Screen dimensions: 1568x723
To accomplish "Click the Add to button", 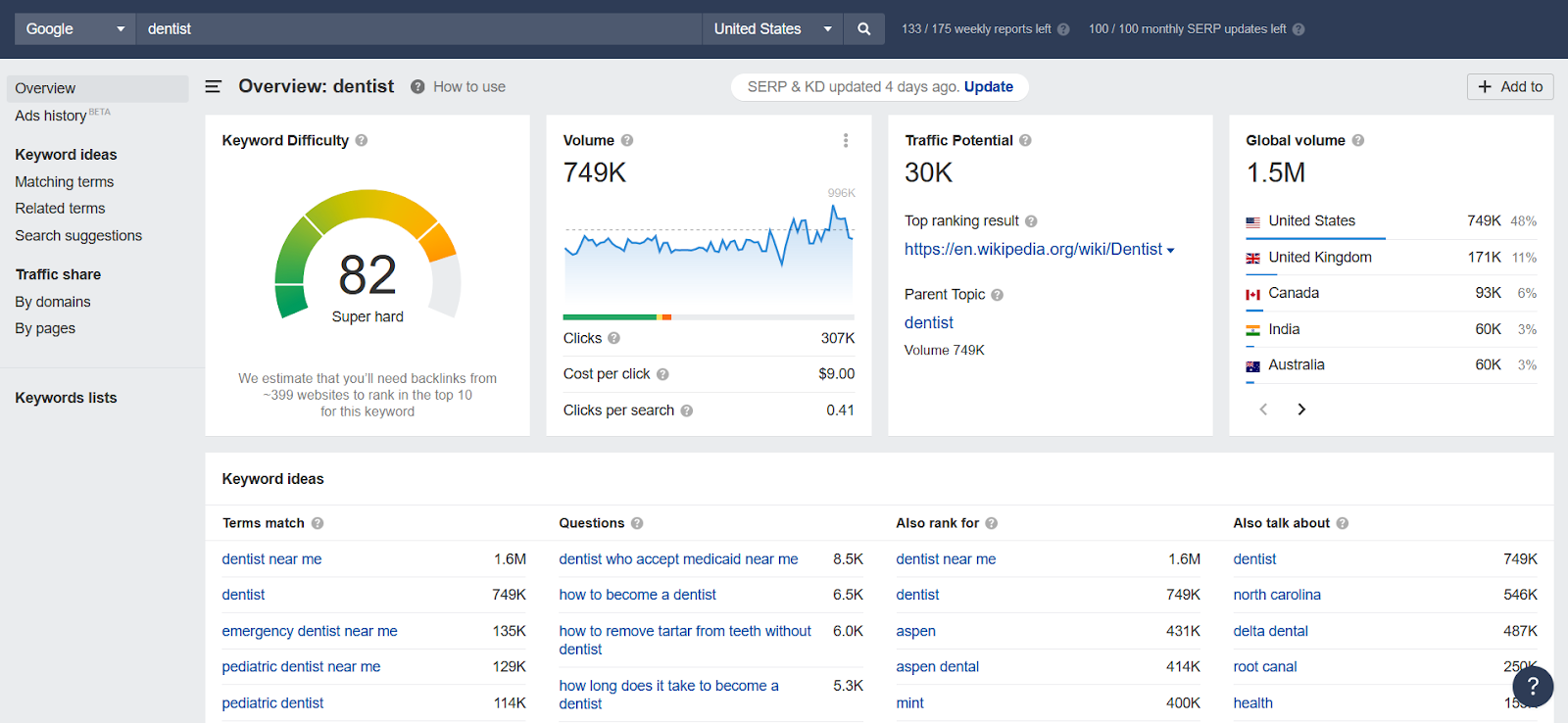I will coord(1510,86).
